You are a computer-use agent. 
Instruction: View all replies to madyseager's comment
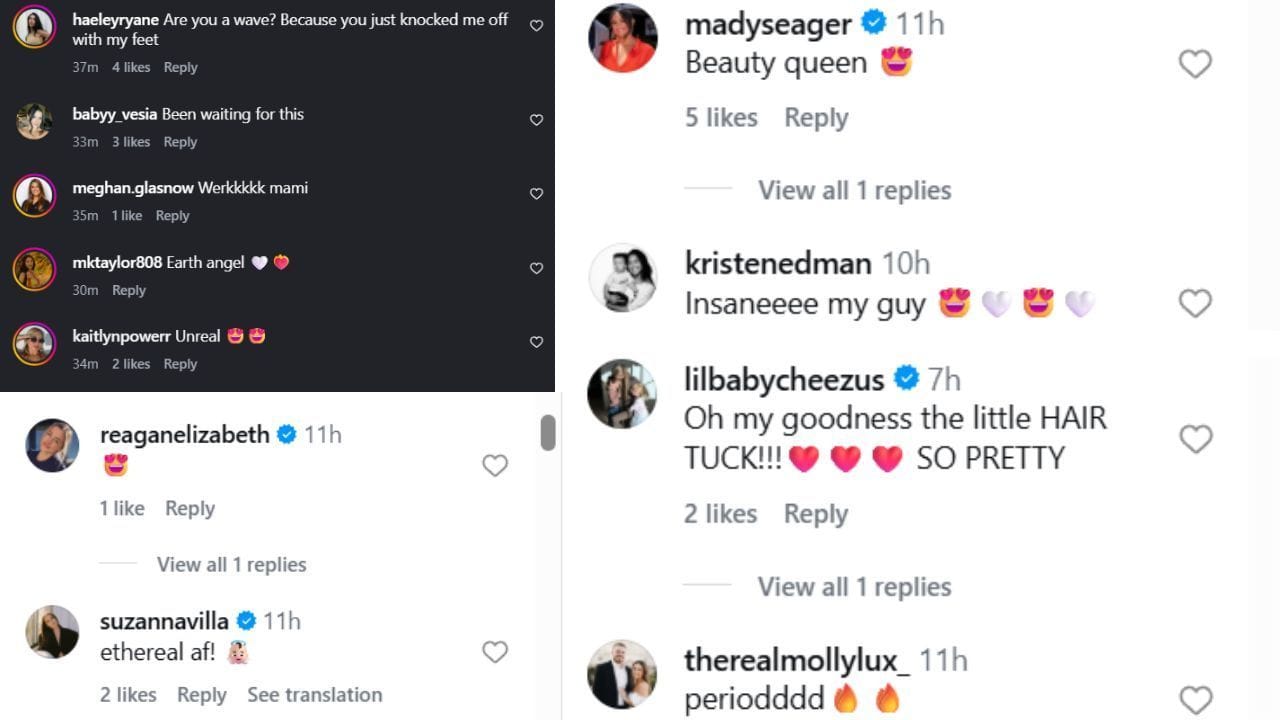coord(855,190)
